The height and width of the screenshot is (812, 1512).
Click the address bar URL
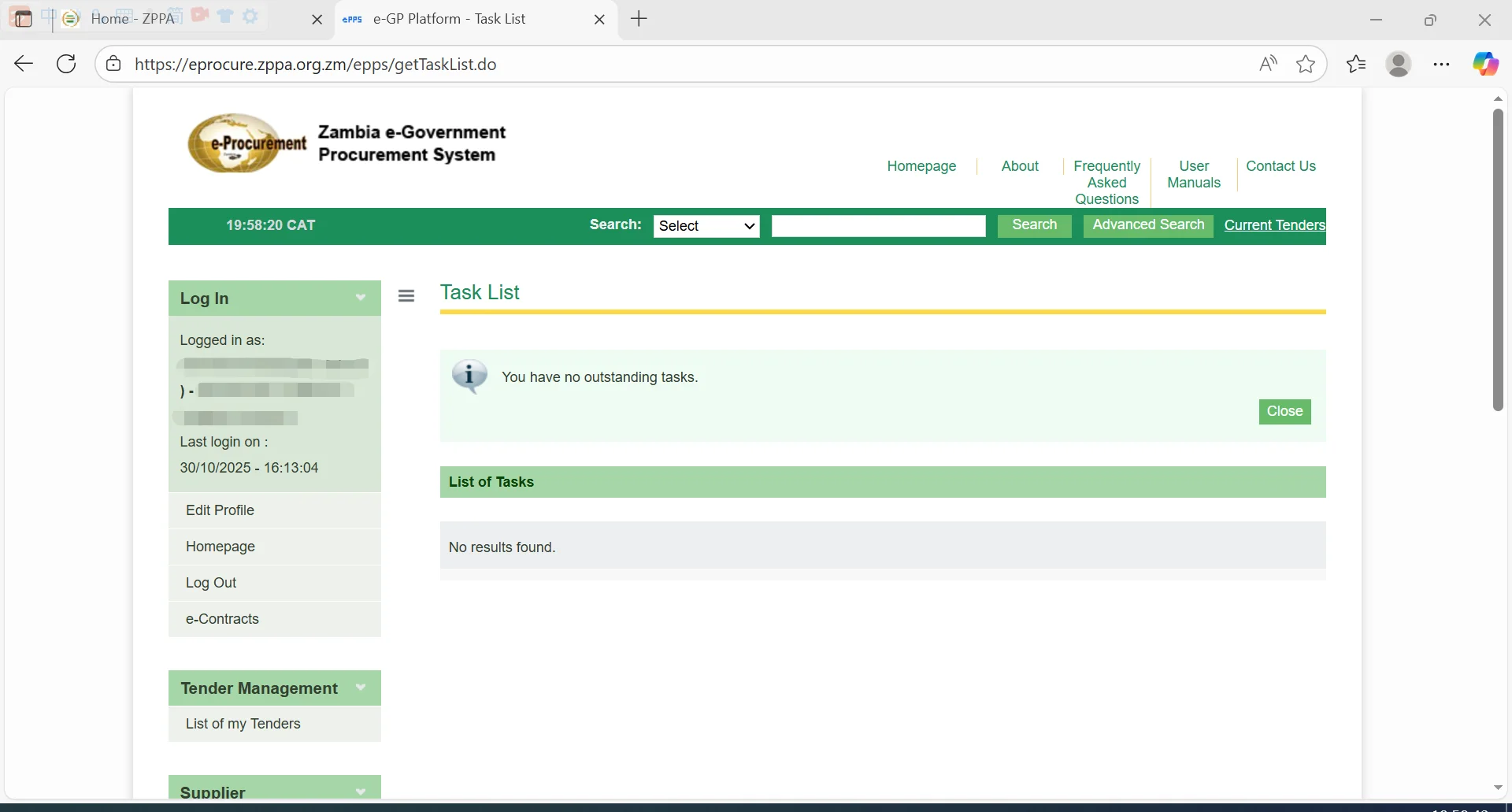click(315, 64)
